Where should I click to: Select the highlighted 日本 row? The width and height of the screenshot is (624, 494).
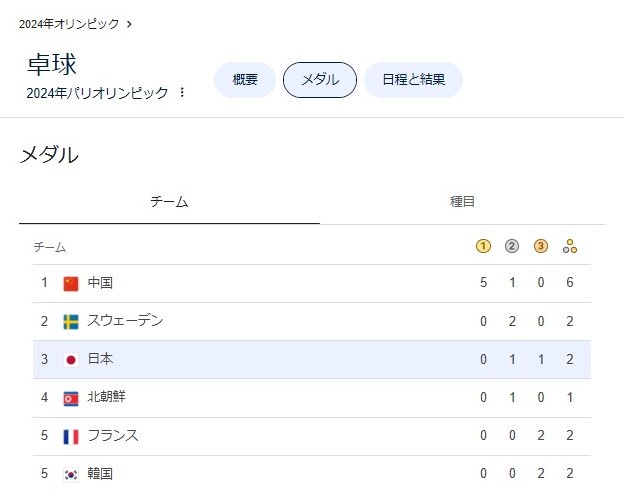pos(312,359)
